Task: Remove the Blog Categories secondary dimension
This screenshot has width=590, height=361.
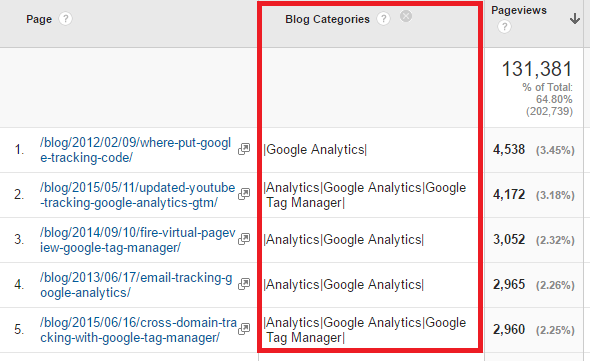Action: click(406, 16)
